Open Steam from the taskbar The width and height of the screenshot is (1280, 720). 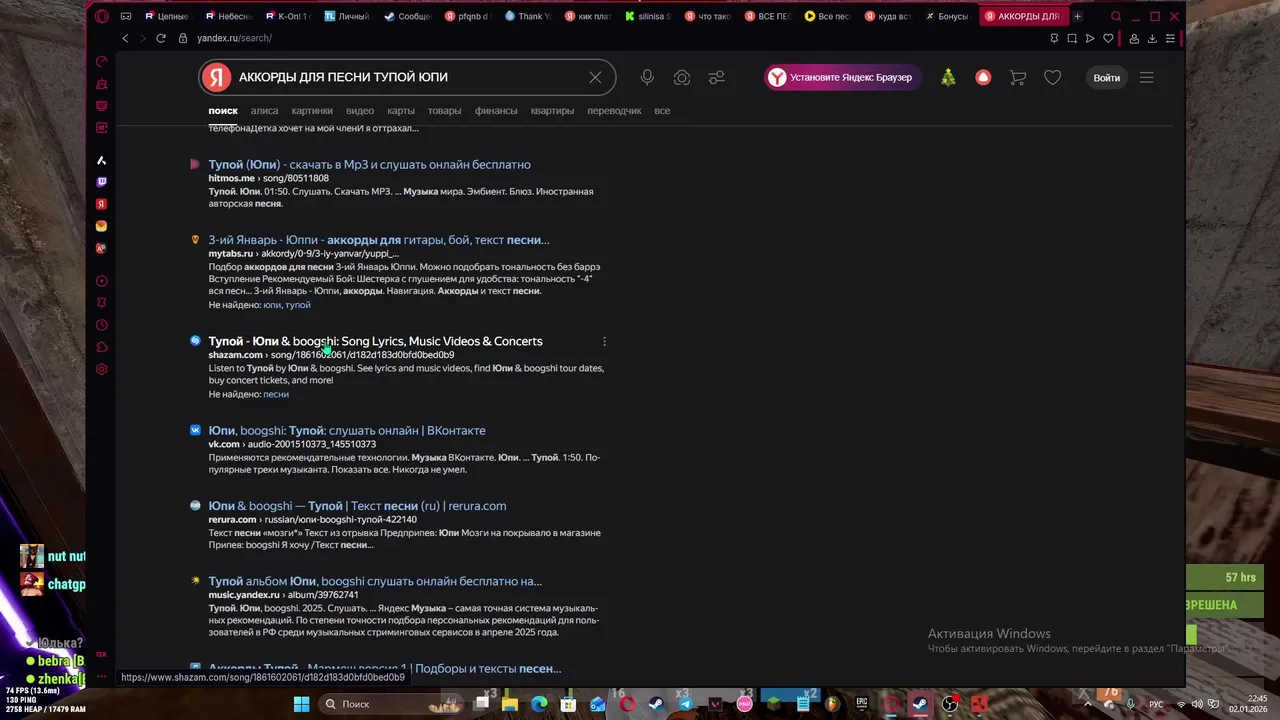[656, 704]
